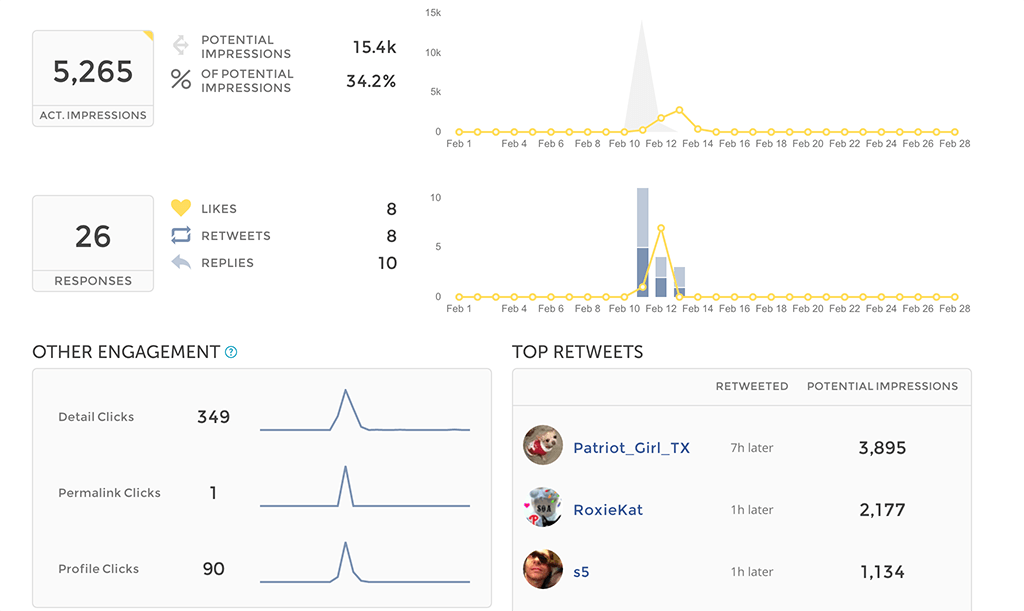Click the Replies reply-arrow icon
The image size is (1024, 611).
pyautogui.click(x=180, y=262)
